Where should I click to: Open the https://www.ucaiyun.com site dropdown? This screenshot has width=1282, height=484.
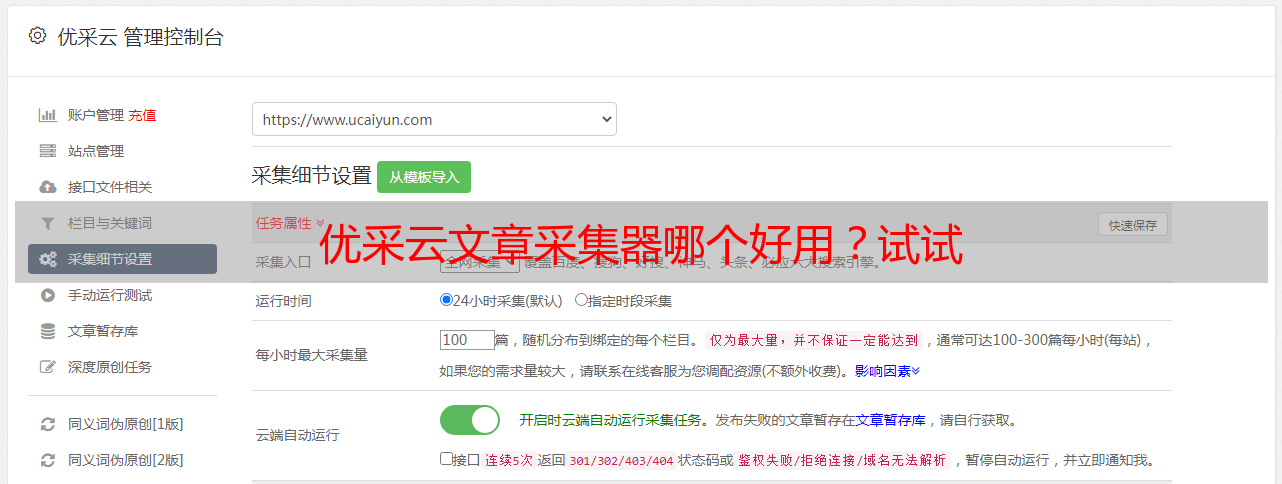pos(434,119)
